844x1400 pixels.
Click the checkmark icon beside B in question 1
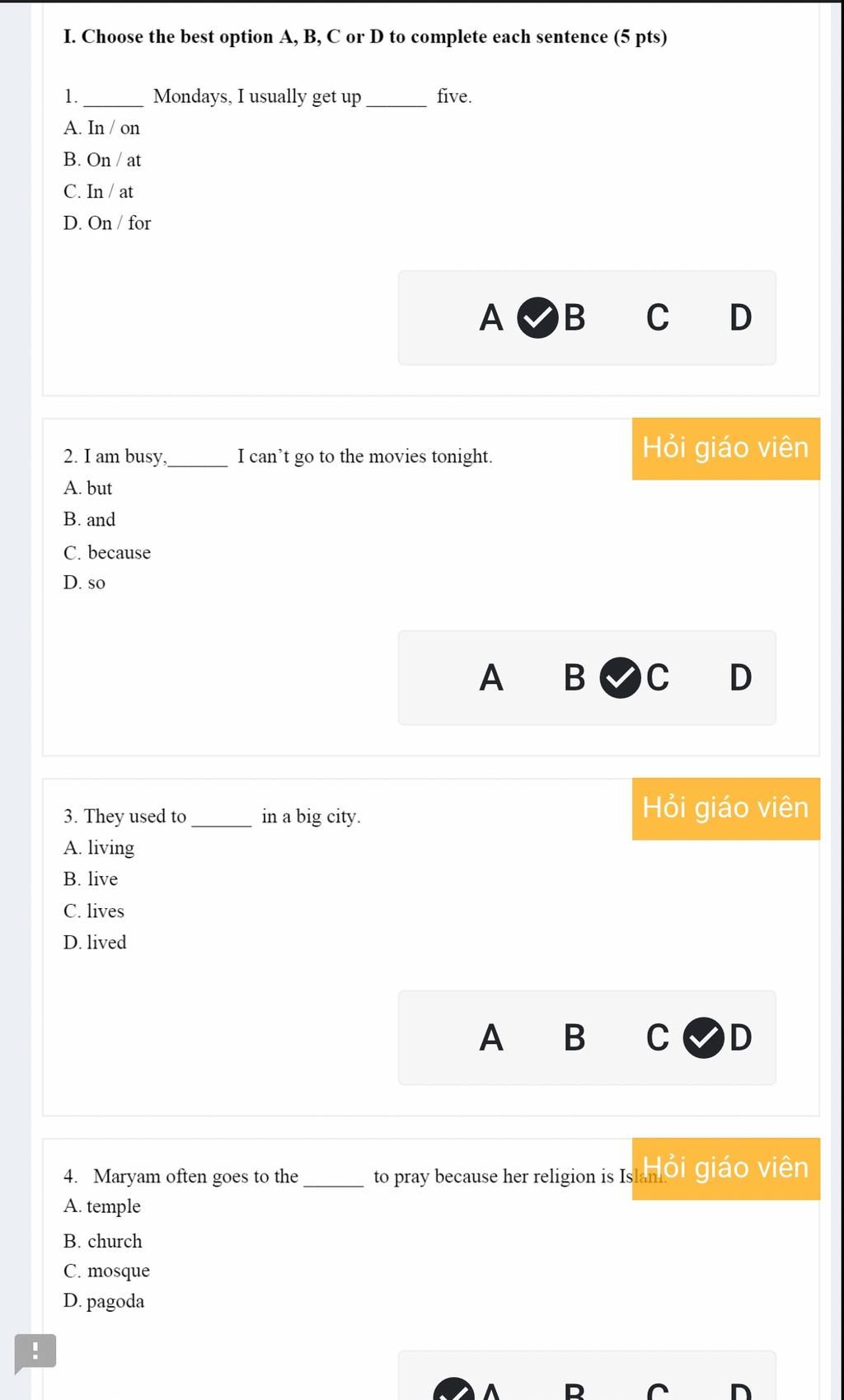click(x=537, y=318)
